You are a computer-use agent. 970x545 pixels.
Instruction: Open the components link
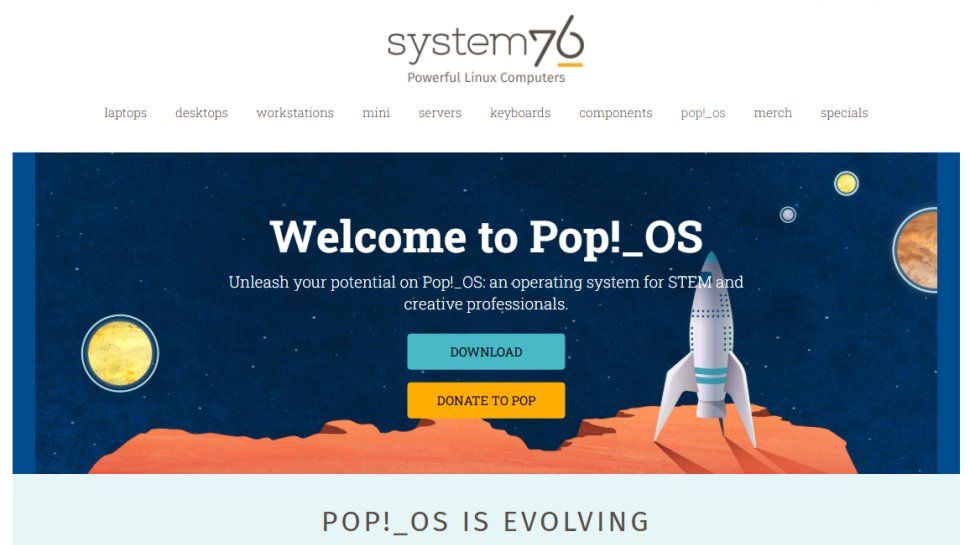pyautogui.click(x=616, y=113)
